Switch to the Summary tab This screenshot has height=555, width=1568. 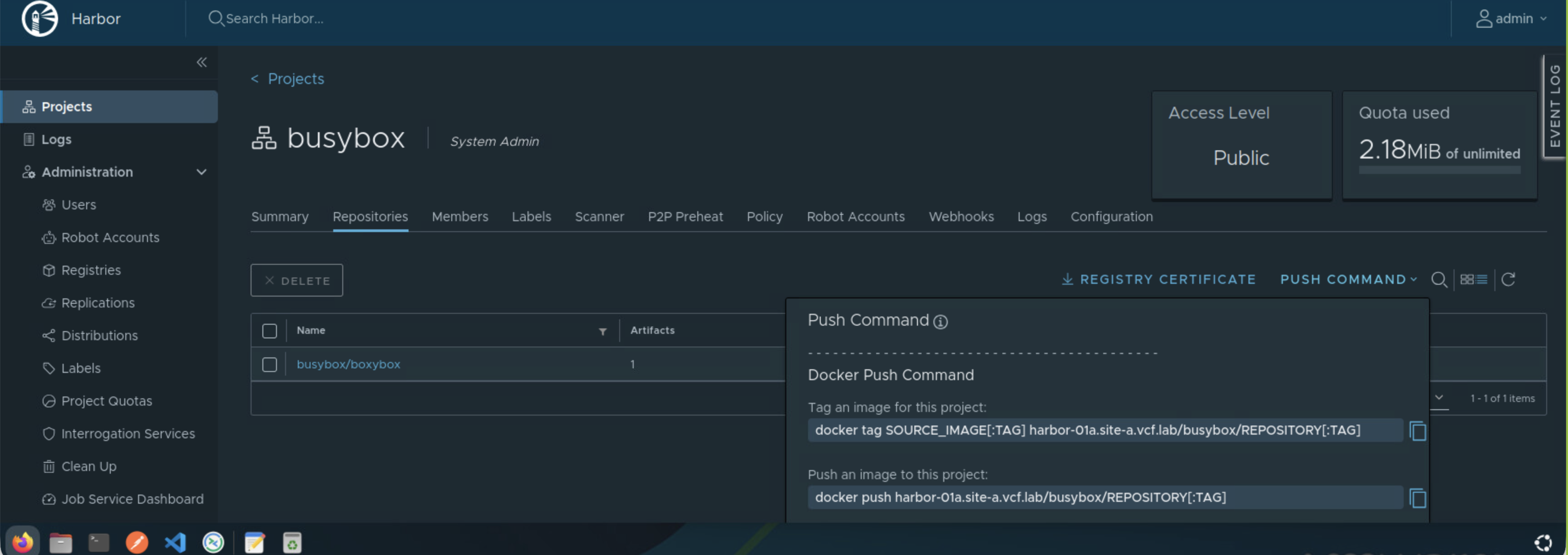(280, 217)
